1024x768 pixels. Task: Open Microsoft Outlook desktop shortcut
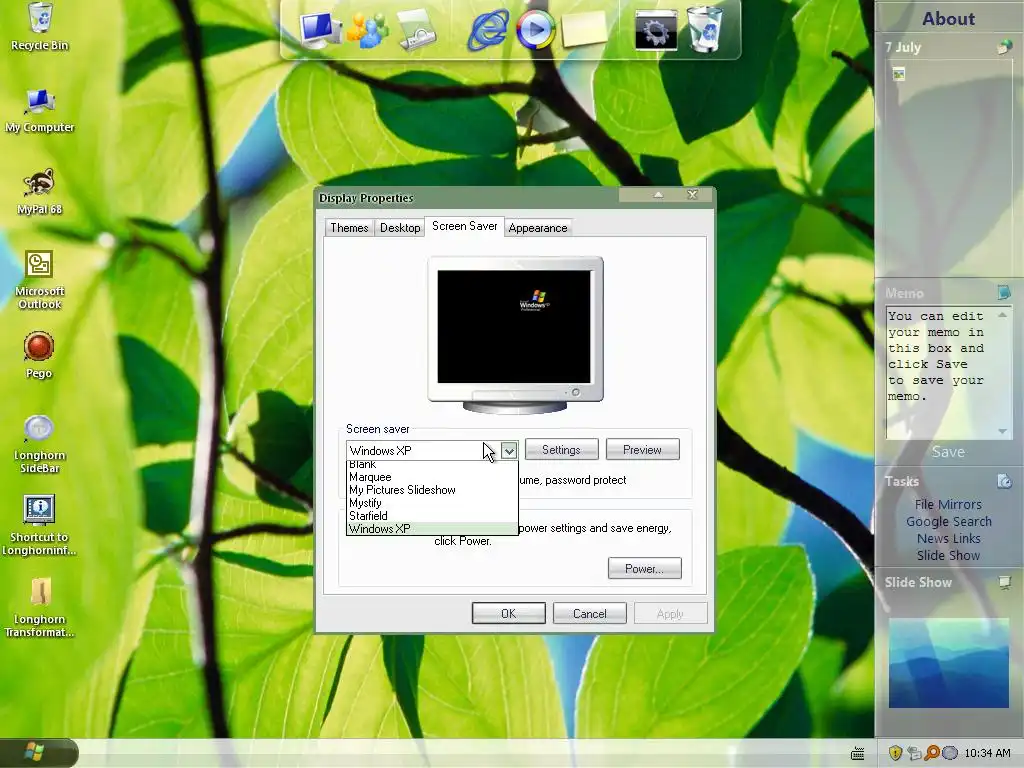pos(40,280)
